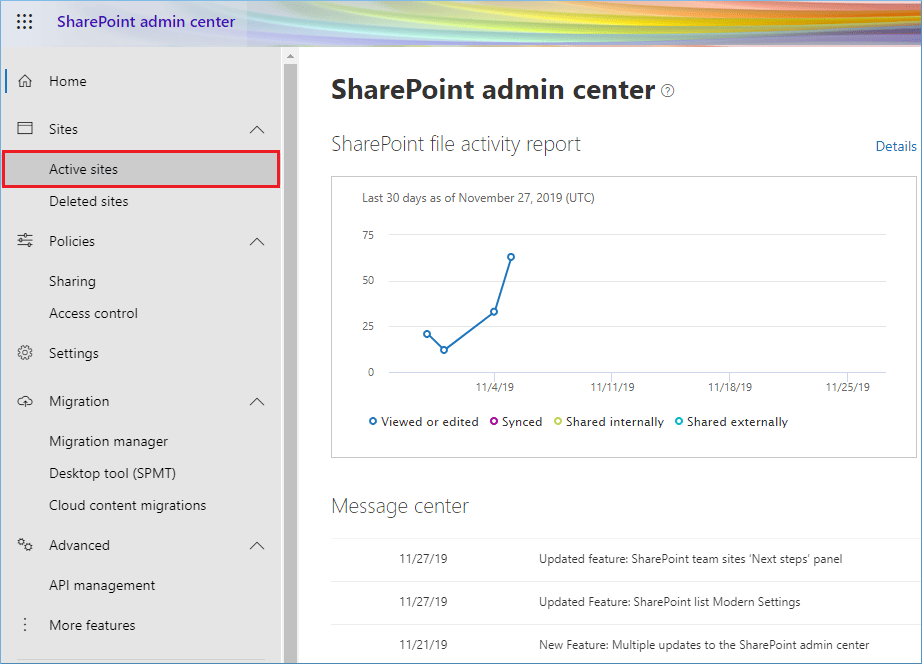Click the 11/4/19 axis label
Viewport: 922px width, 664px height.
495,387
